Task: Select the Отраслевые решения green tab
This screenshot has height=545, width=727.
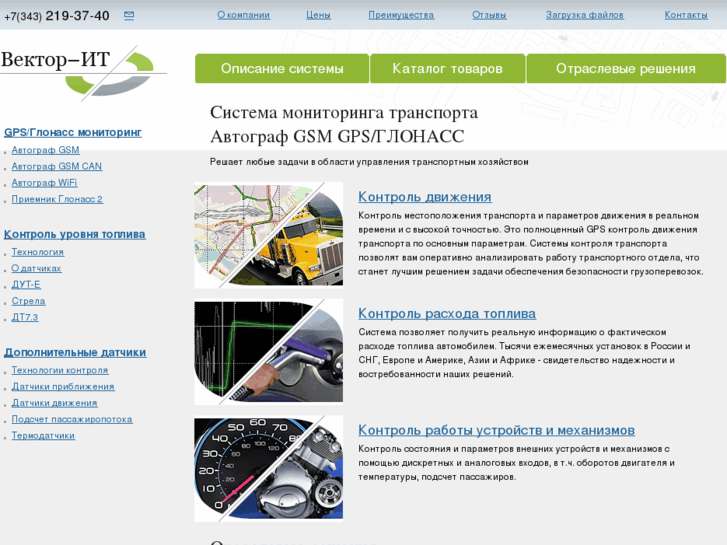Action: coord(626,69)
